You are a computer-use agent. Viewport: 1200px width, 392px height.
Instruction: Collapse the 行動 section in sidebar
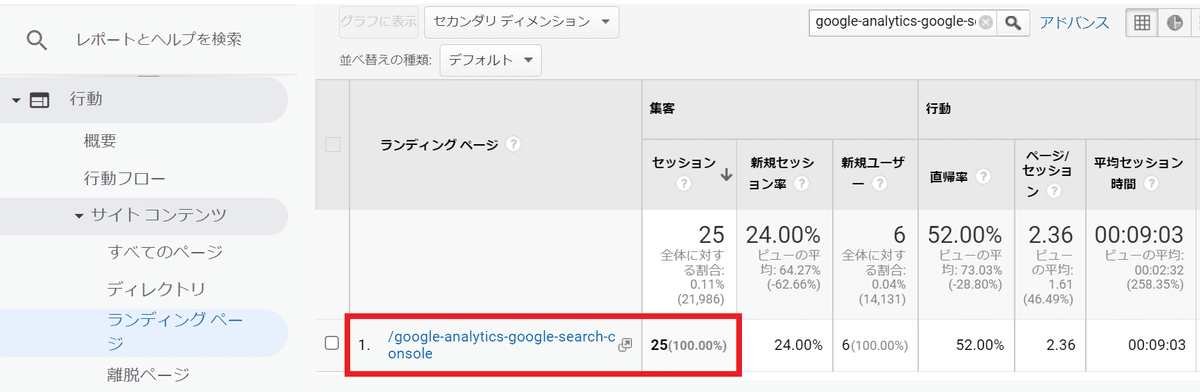16,100
